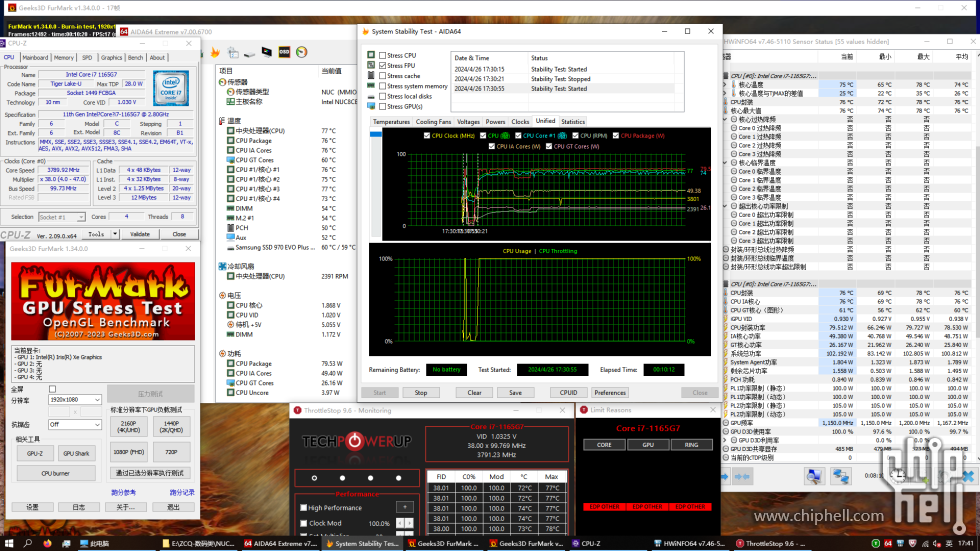Toggle CPU IA Cores (W) graph checkbox
Screen dimensions: 980x551
tap(492, 146)
